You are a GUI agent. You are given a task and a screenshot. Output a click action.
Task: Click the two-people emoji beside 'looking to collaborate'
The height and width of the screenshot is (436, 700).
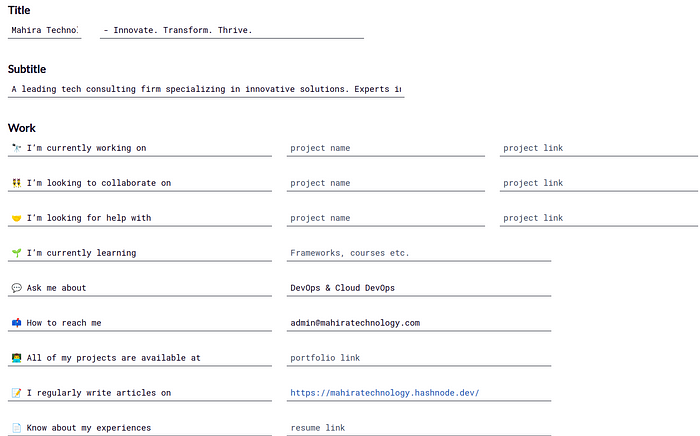tap(17, 183)
